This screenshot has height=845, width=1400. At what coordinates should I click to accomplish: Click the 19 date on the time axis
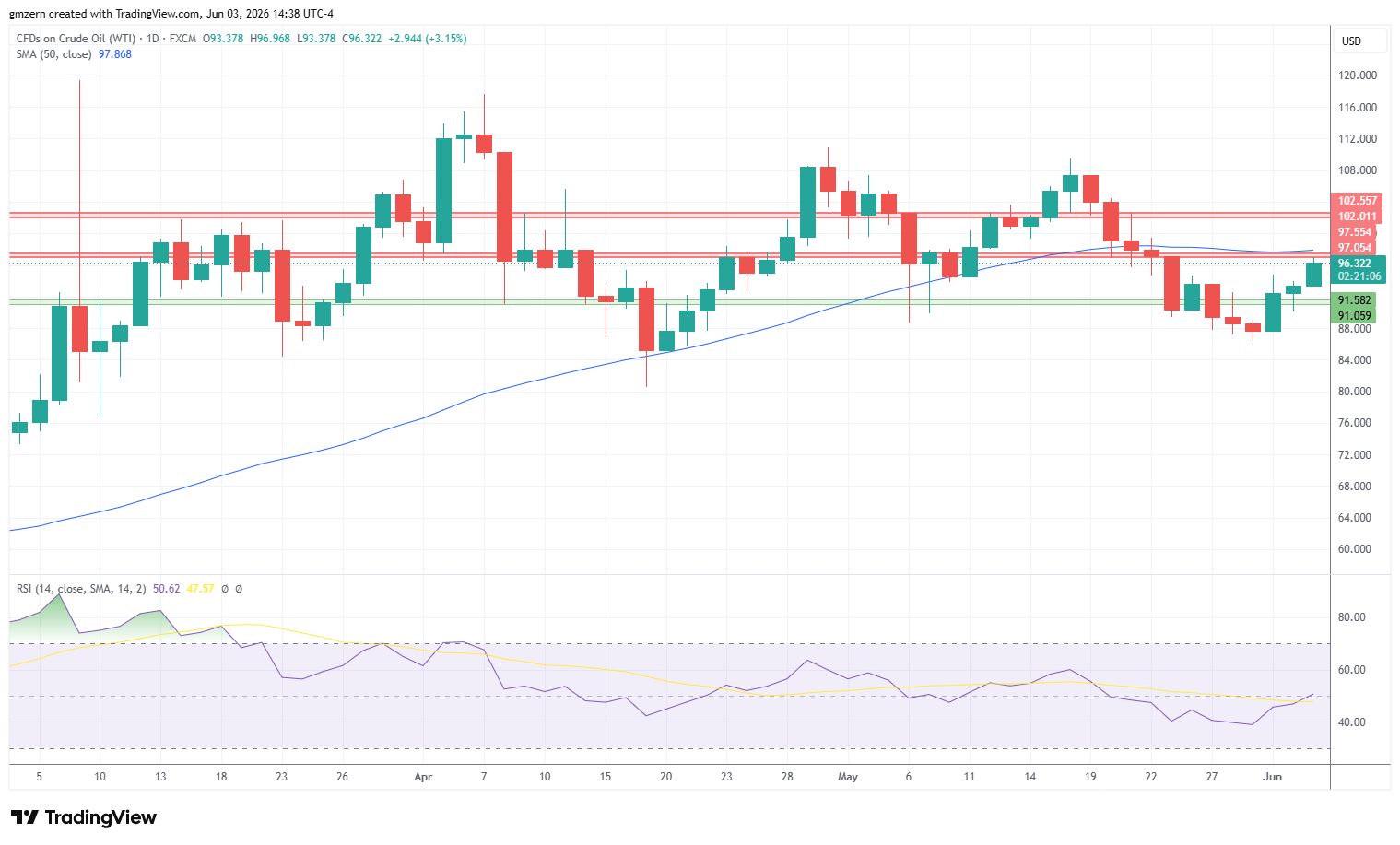(1090, 777)
